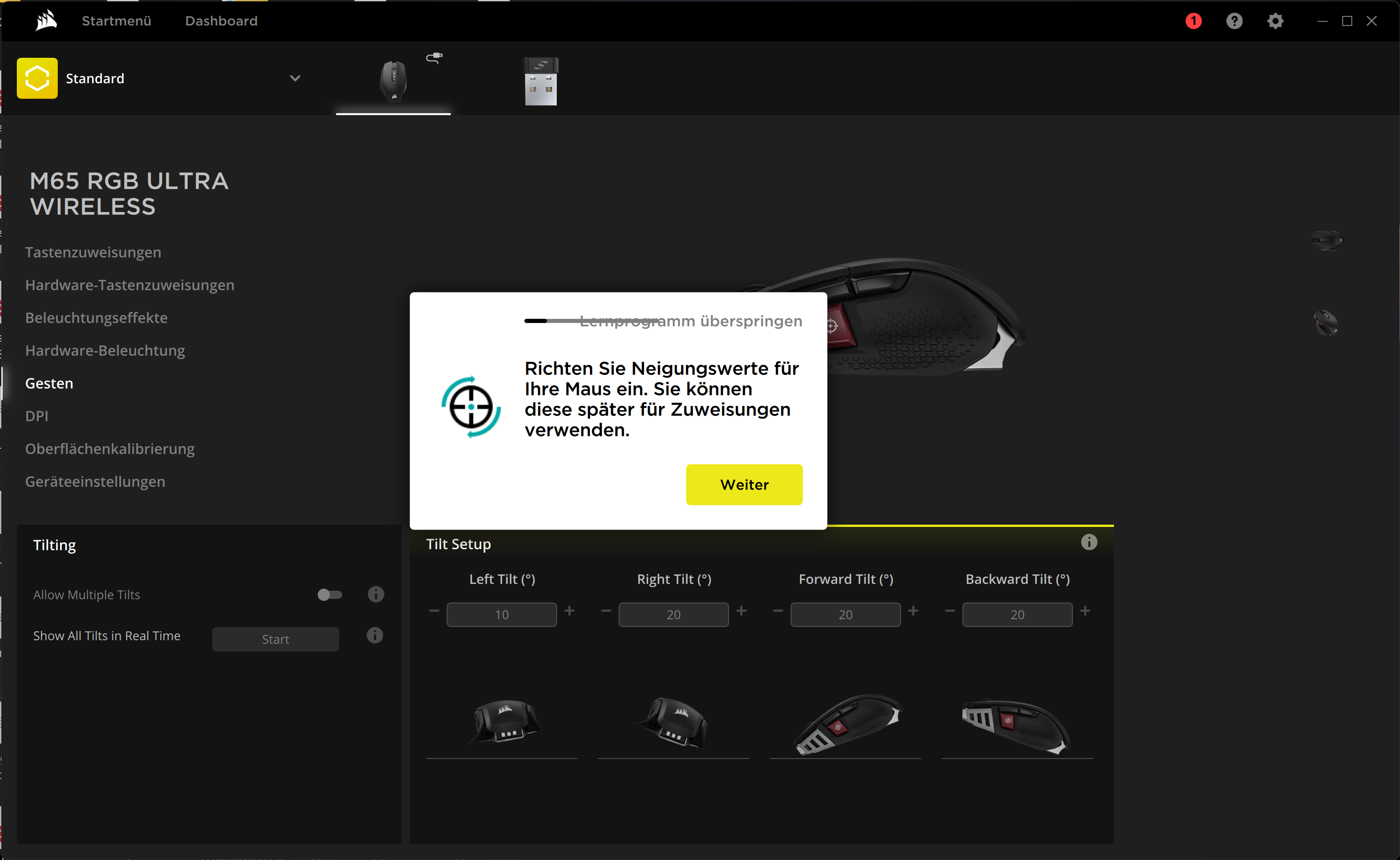Viewport: 1400px width, 860px height.
Task: Open Oberflächenkalibrierung in the sidebar
Action: (x=110, y=449)
